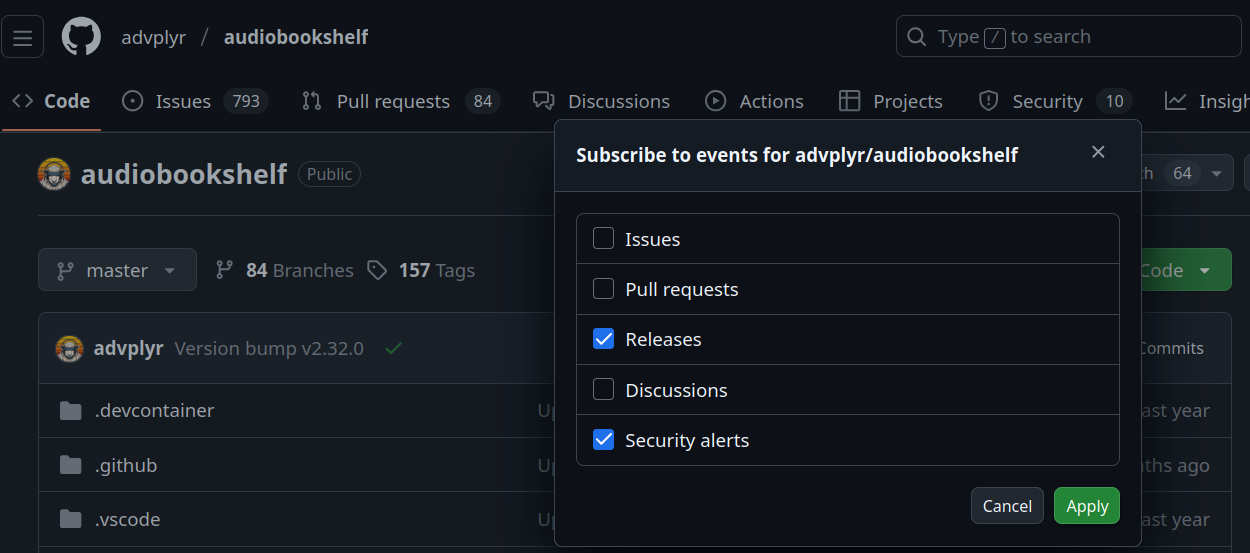Screen dimensions: 1250x553
Task: Open the hamburger navigation menu
Action: (22, 37)
